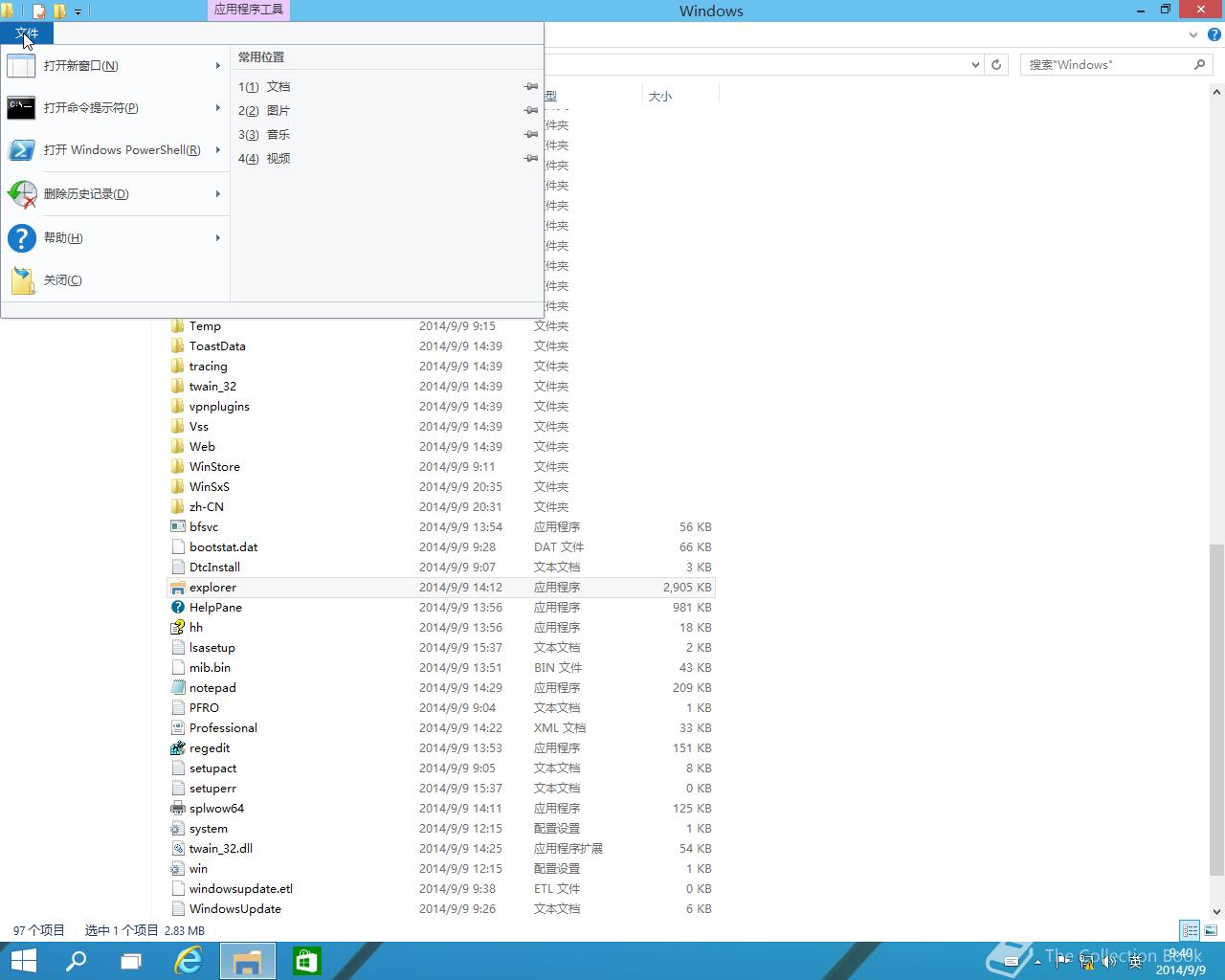Select the regedit application icon
The width and height of the screenshot is (1225, 980).
click(177, 748)
